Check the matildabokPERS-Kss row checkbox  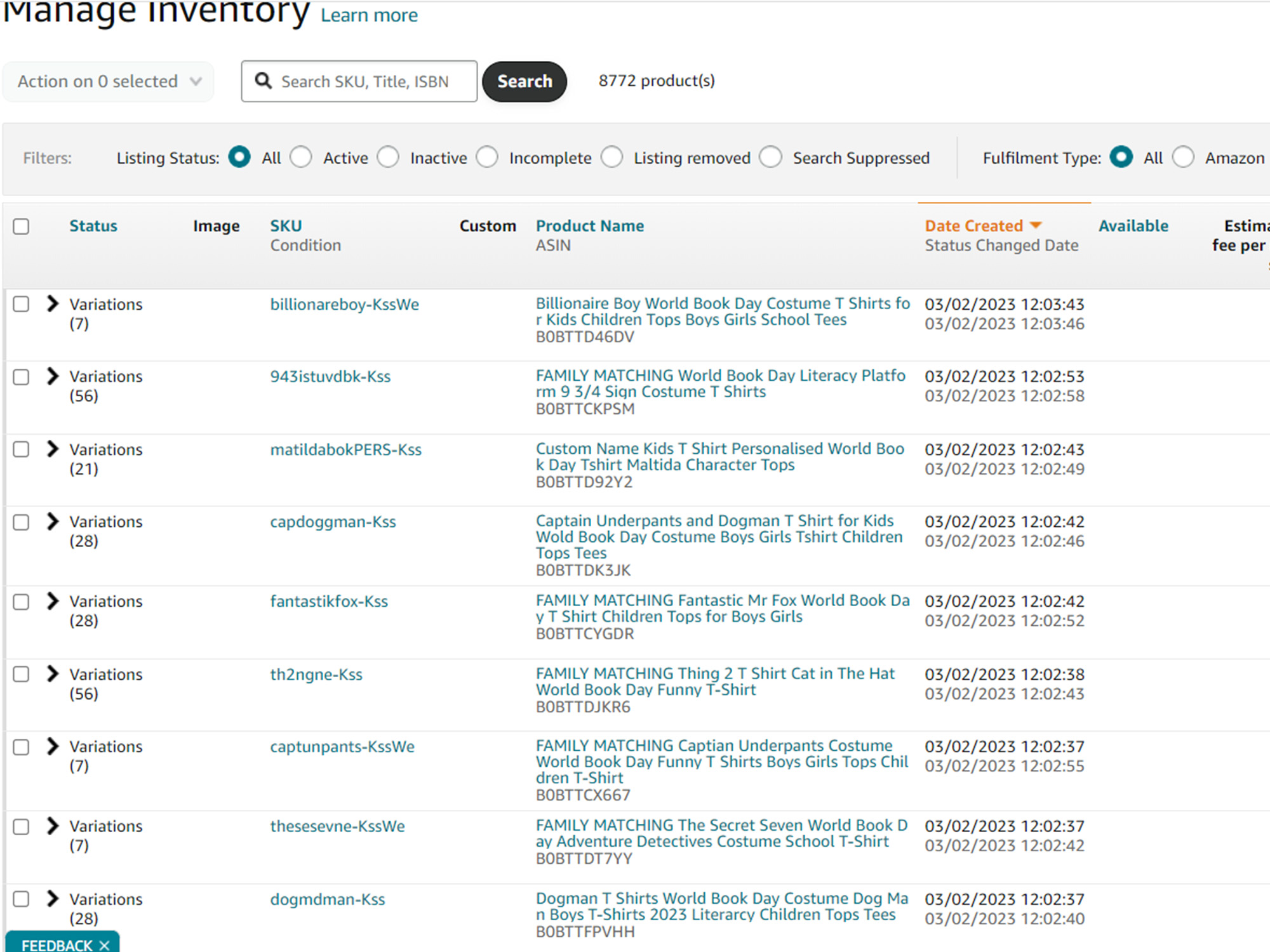(x=21, y=449)
